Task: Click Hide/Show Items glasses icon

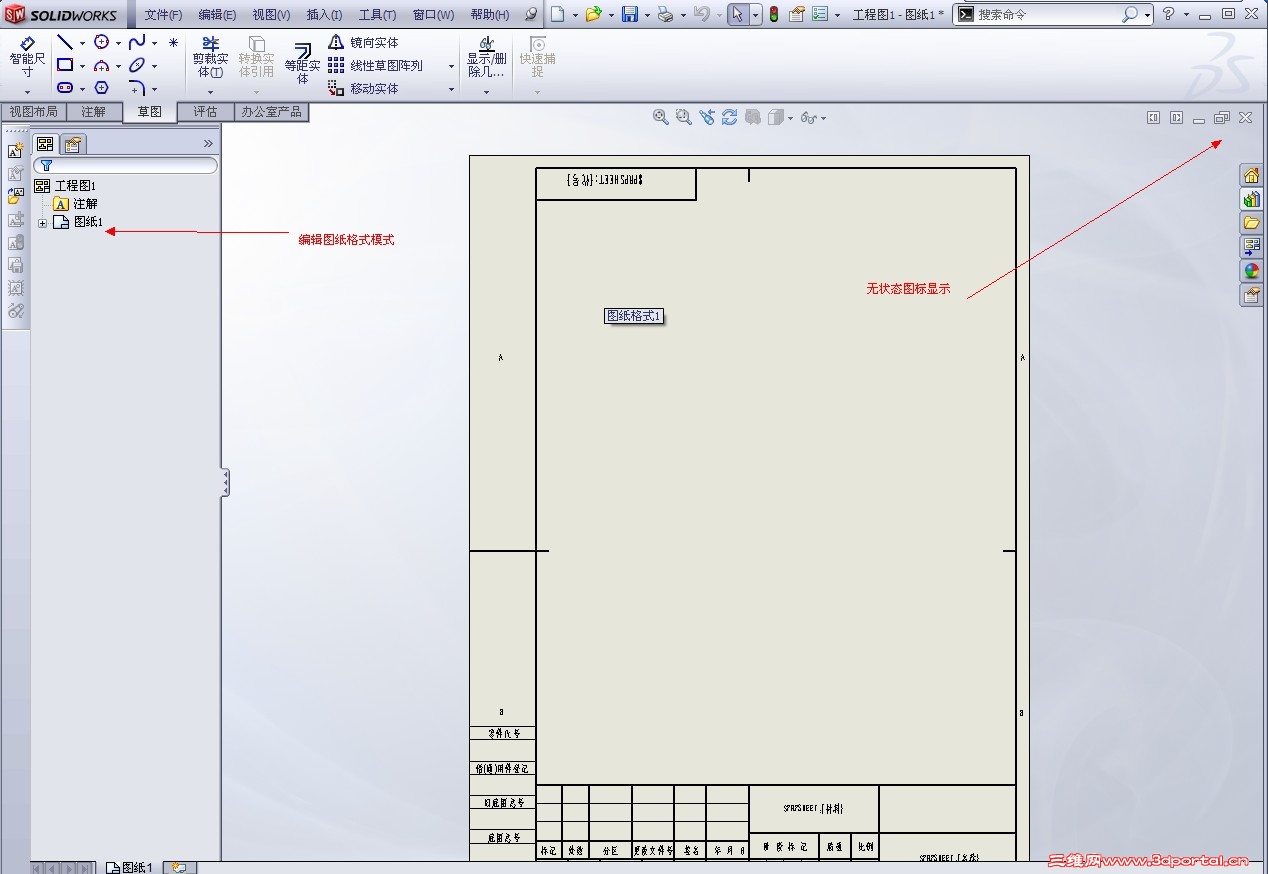Action: (809, 118)
